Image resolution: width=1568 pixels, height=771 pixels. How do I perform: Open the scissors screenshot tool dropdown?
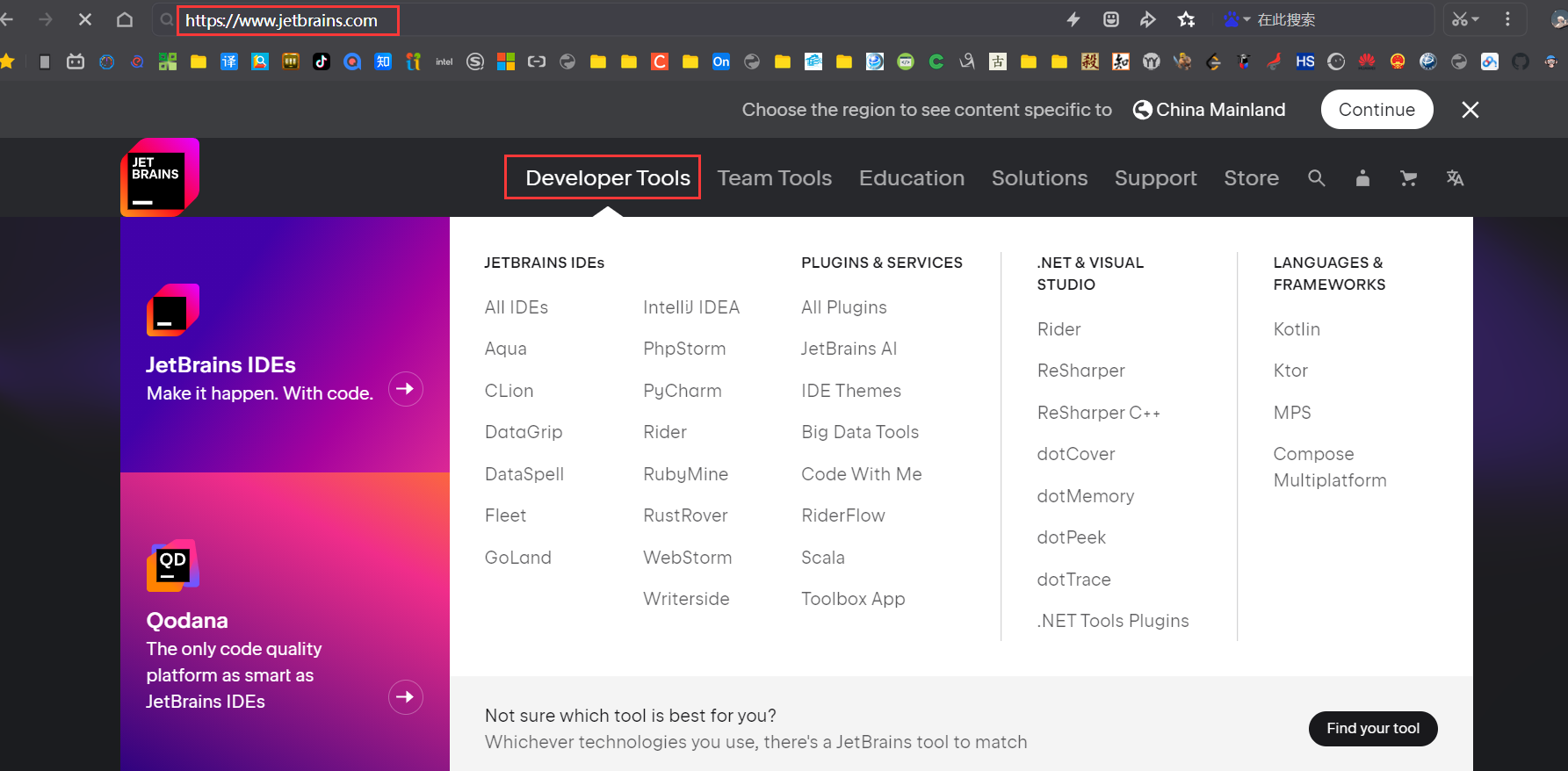point(1465,19)
